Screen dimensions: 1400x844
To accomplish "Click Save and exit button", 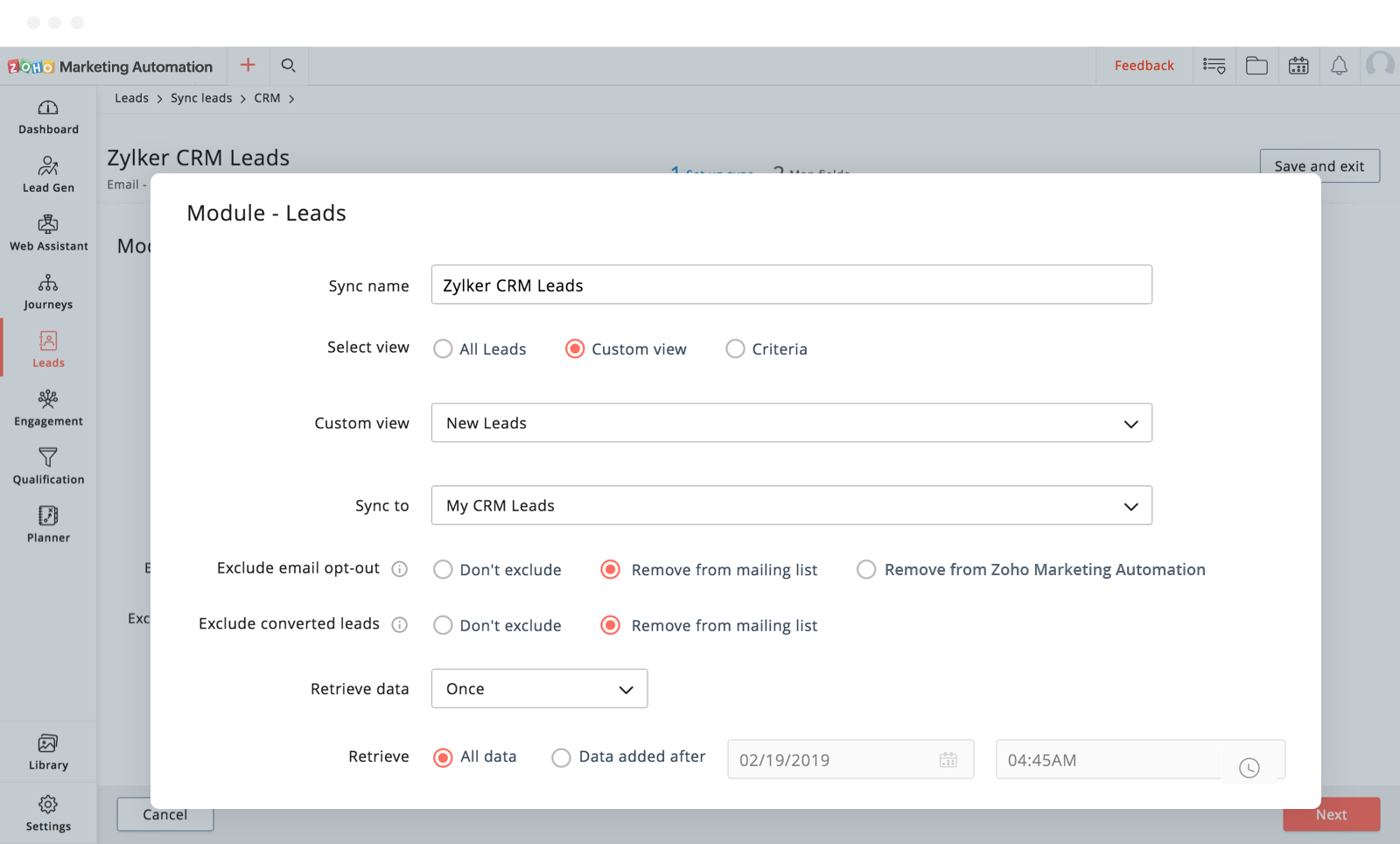I will tap(1319, 165).
